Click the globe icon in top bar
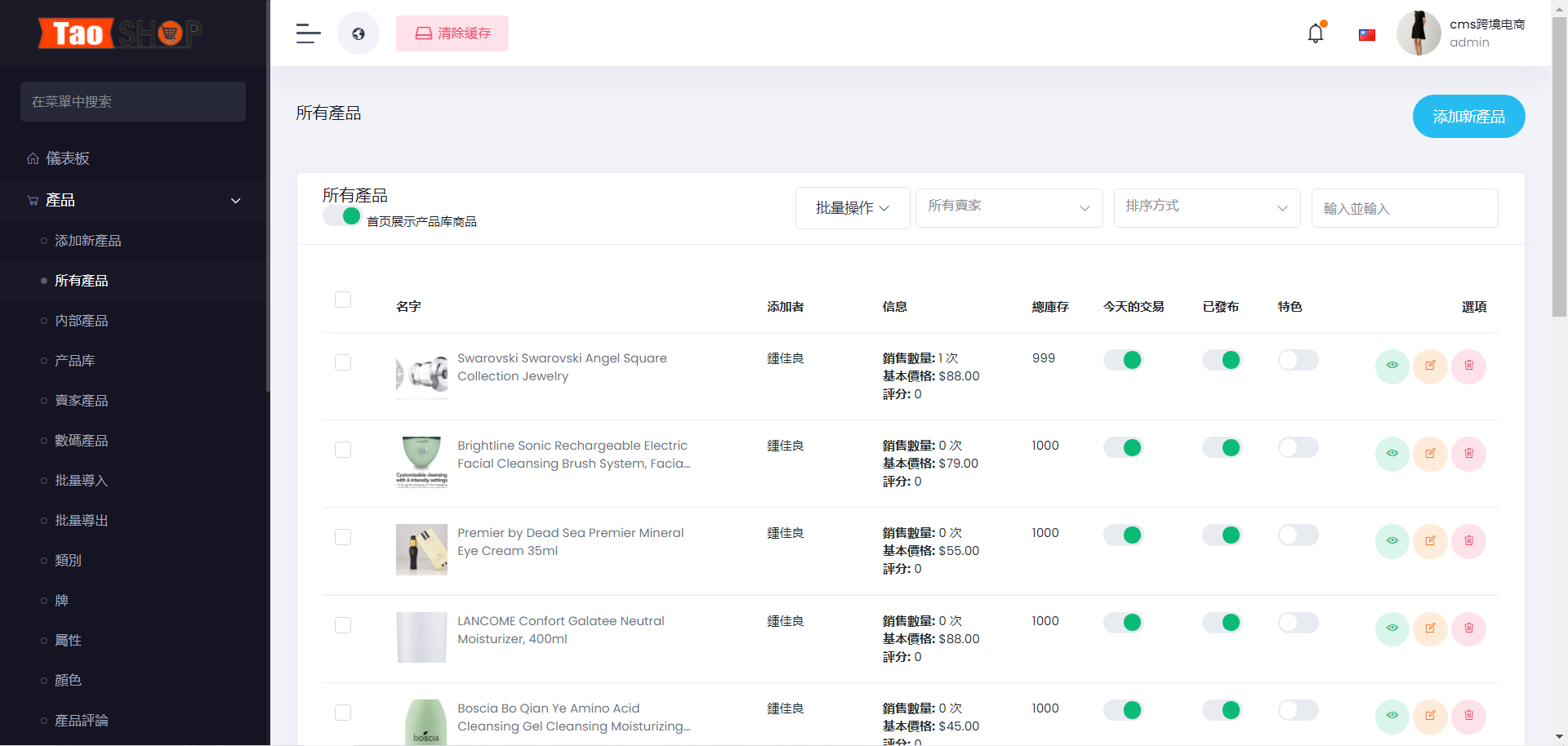1568x746 pixels. click(359, 33)
